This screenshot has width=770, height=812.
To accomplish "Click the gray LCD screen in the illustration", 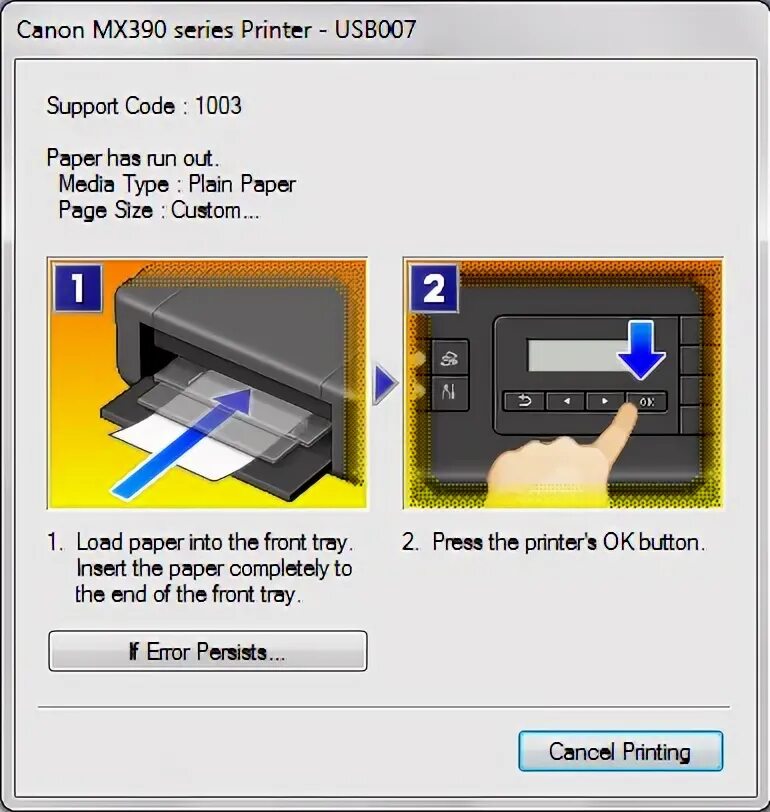I will tap(577, 355).
